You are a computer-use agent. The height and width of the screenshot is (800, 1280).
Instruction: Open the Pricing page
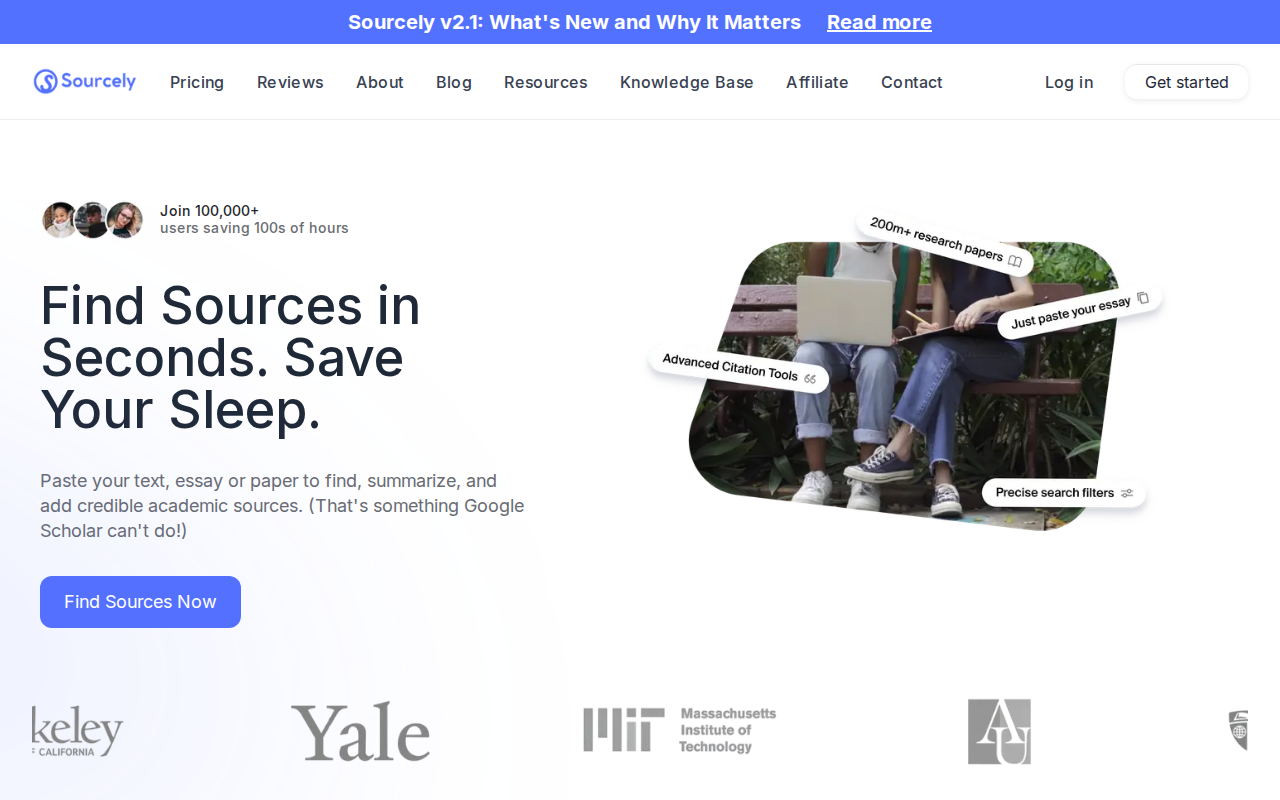197,82
